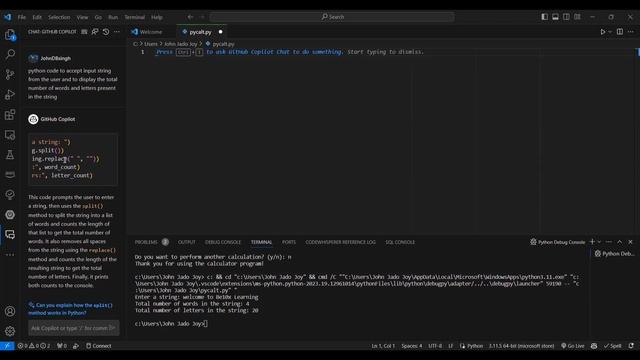Click the suggested split() follow-up question
This screenshot has width=640, height=360.
coord(70,309)
